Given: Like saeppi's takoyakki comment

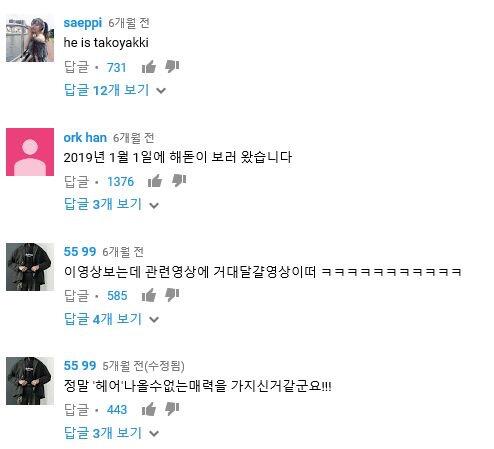Looking at the screenshot, I should (149, 67).
